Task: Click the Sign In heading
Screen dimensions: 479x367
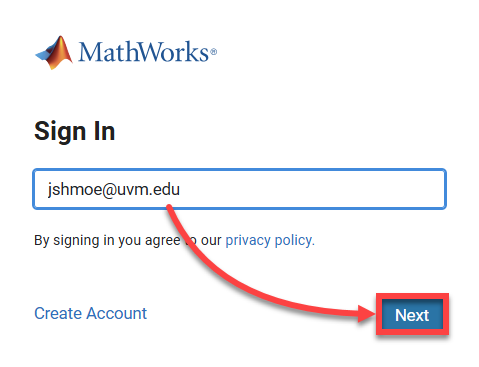Action: tap(75, 131)
